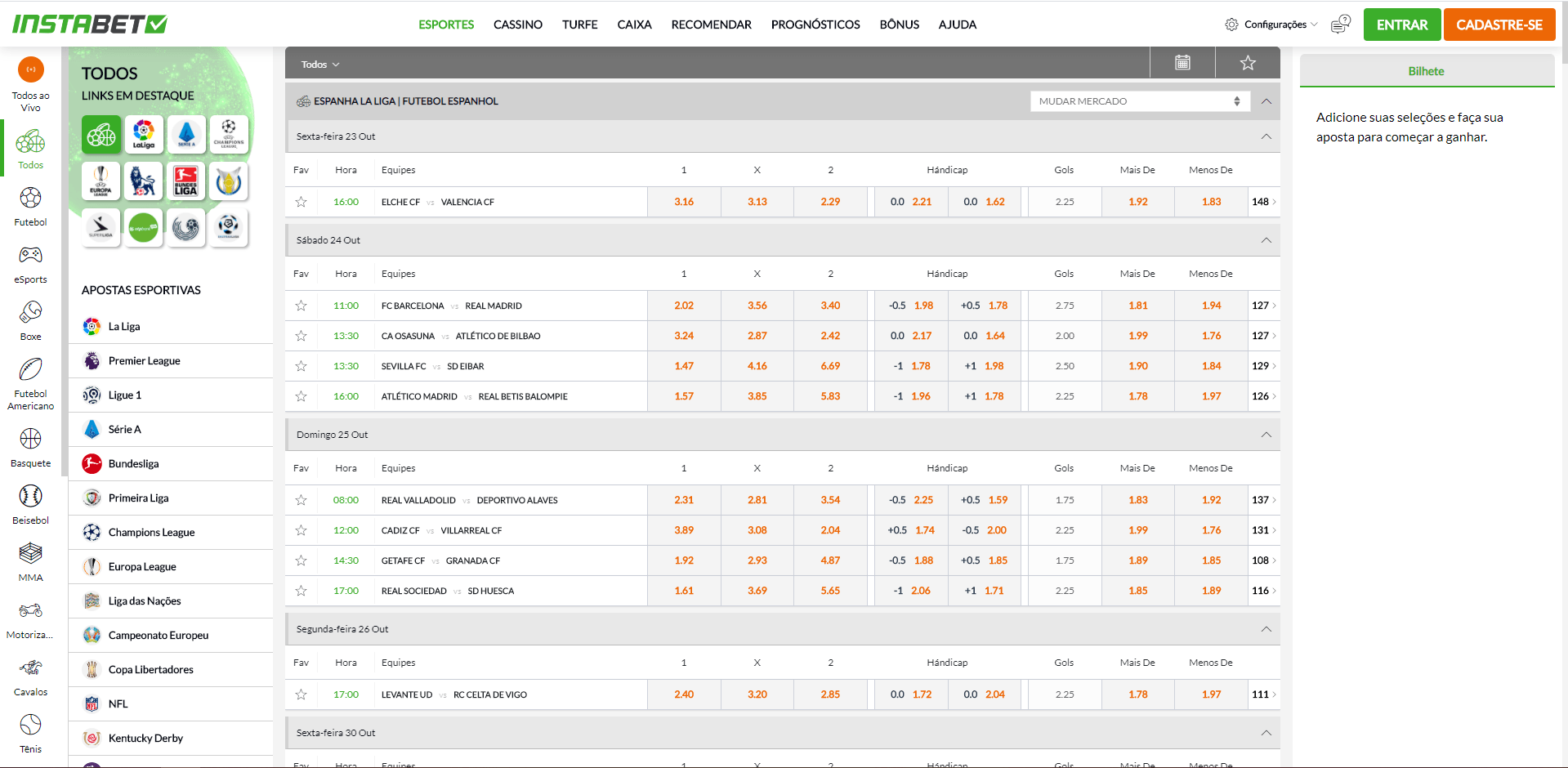The width and height of the screenshot is (1568, 768).
Task: Click the Champions League featured tile
Action: tap(229, 135)
